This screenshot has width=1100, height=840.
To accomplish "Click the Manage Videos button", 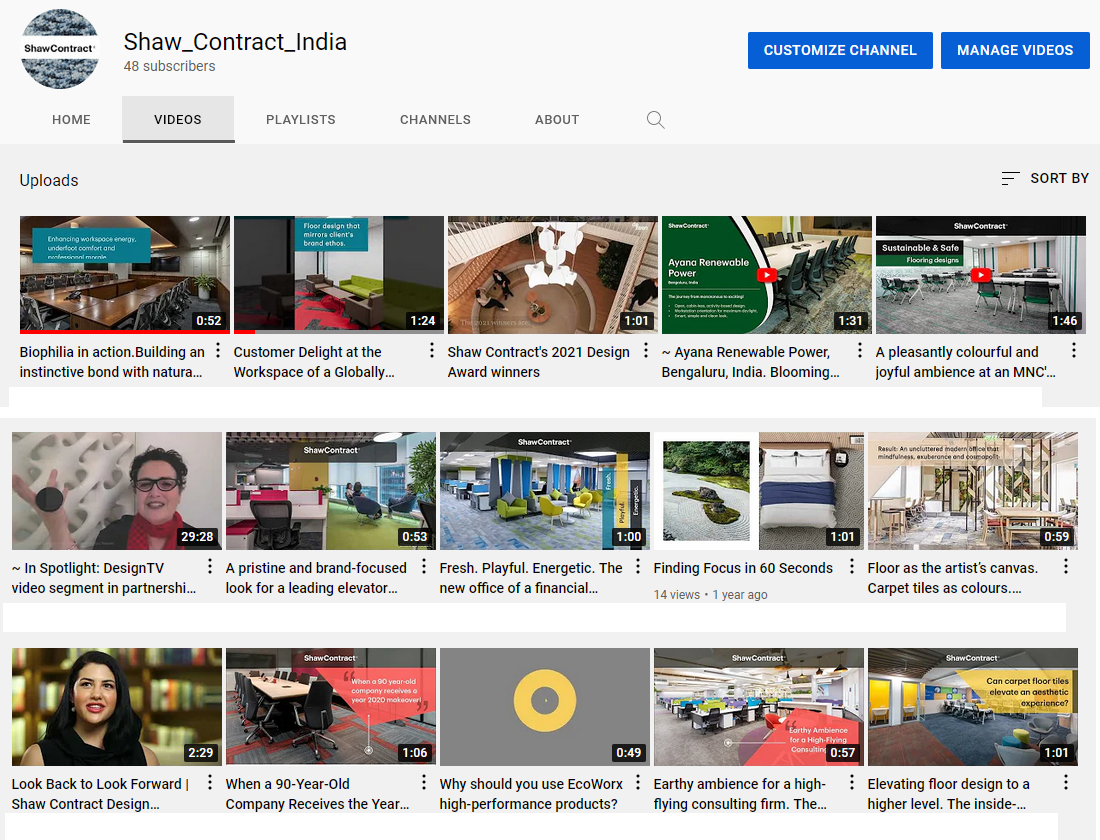I will tap(1014, 51).
